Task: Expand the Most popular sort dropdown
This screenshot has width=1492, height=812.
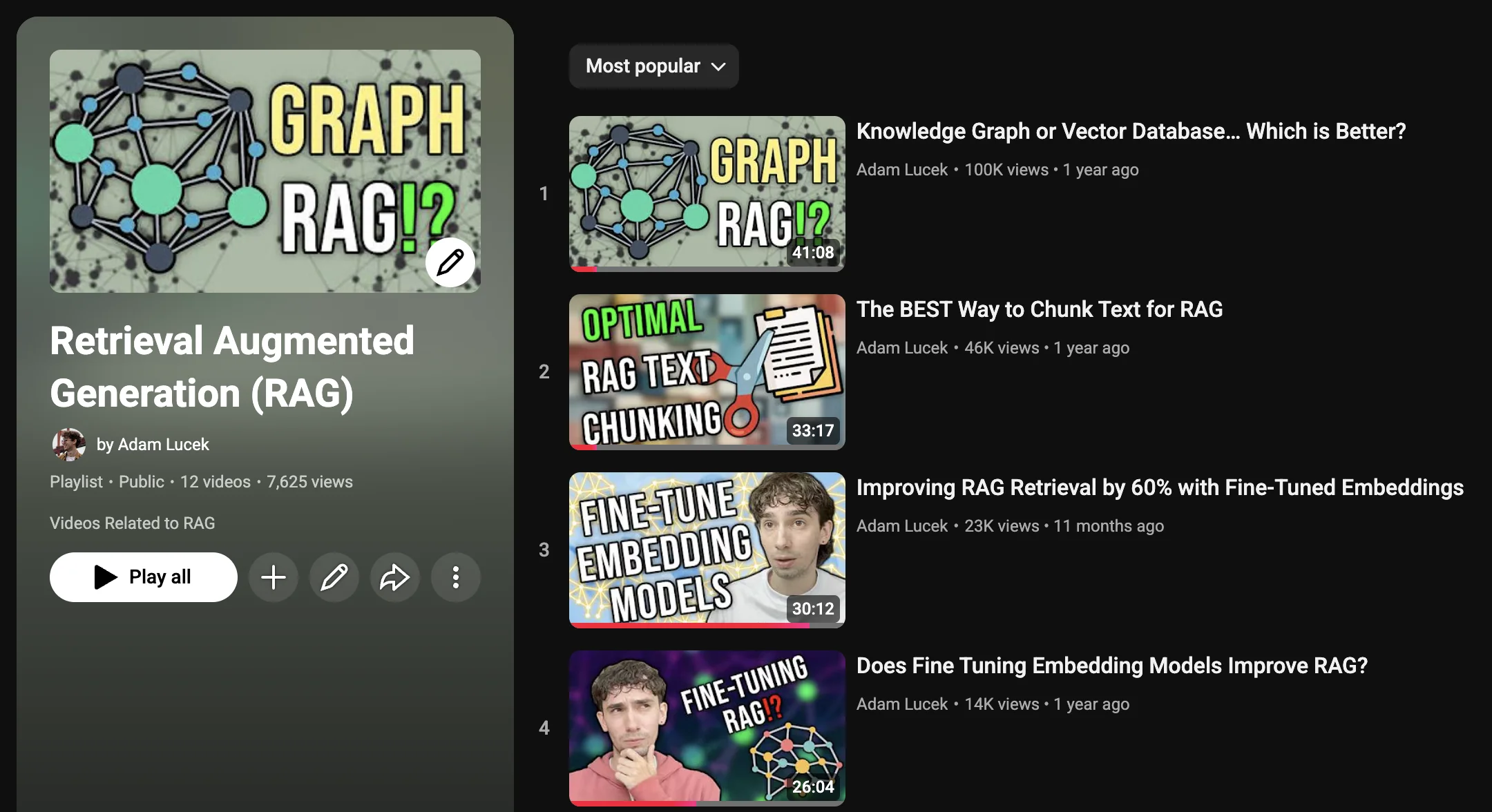Action: pos(653,66)
